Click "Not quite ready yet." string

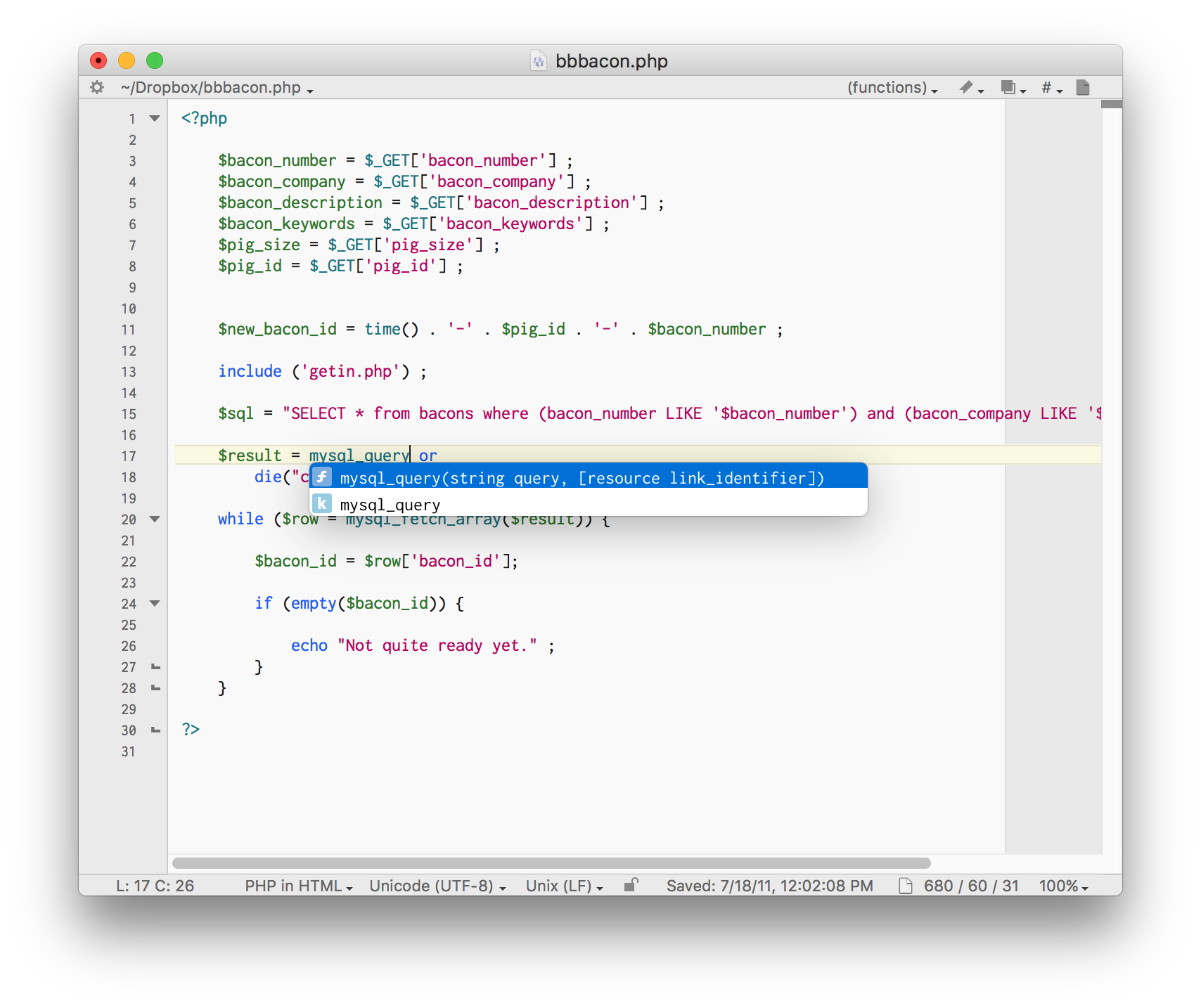point(437,645)
